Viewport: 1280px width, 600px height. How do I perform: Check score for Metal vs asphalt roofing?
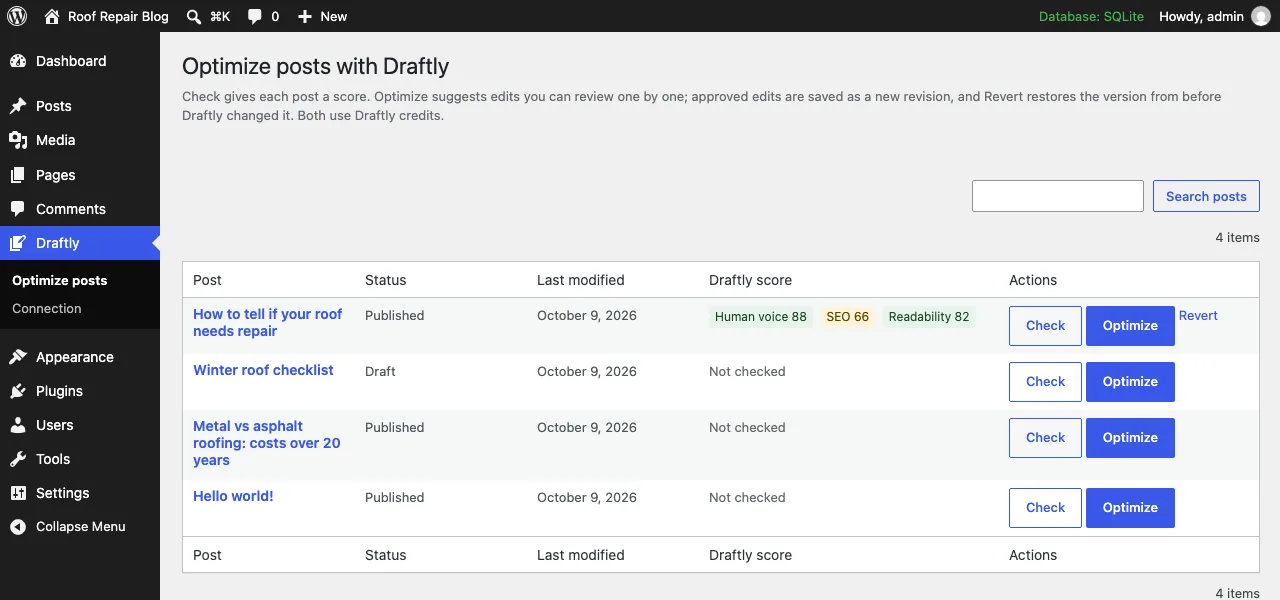pyautogui.click(x=1045, y=438)
